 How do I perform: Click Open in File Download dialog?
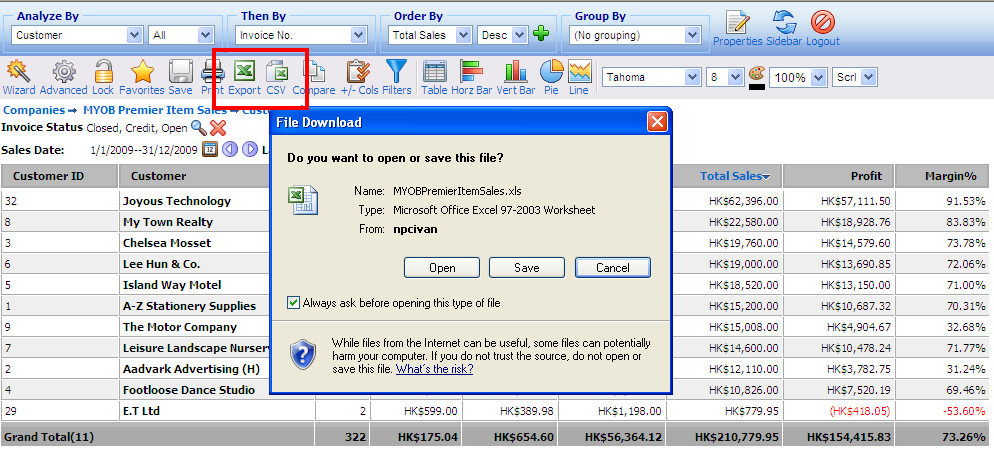pos(442,267)
